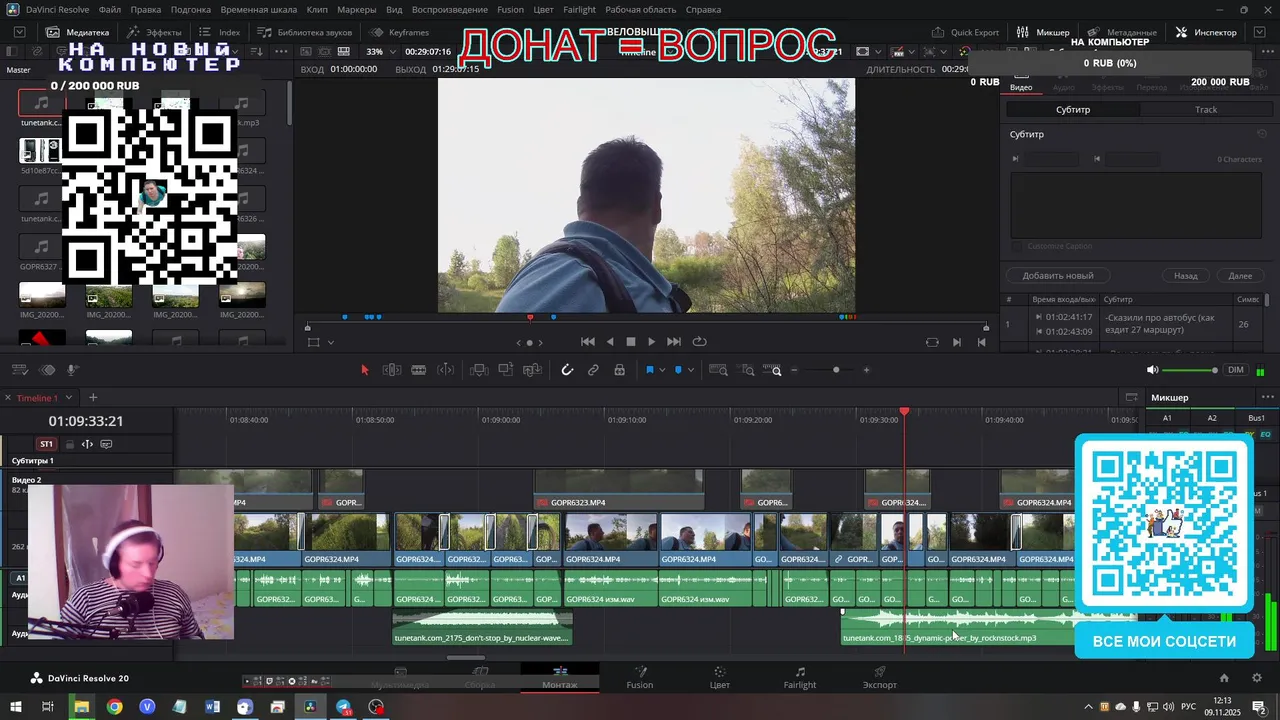Adjust the timeline zoom slider
Screen dimensions: 1280x720
pos(836,370)
